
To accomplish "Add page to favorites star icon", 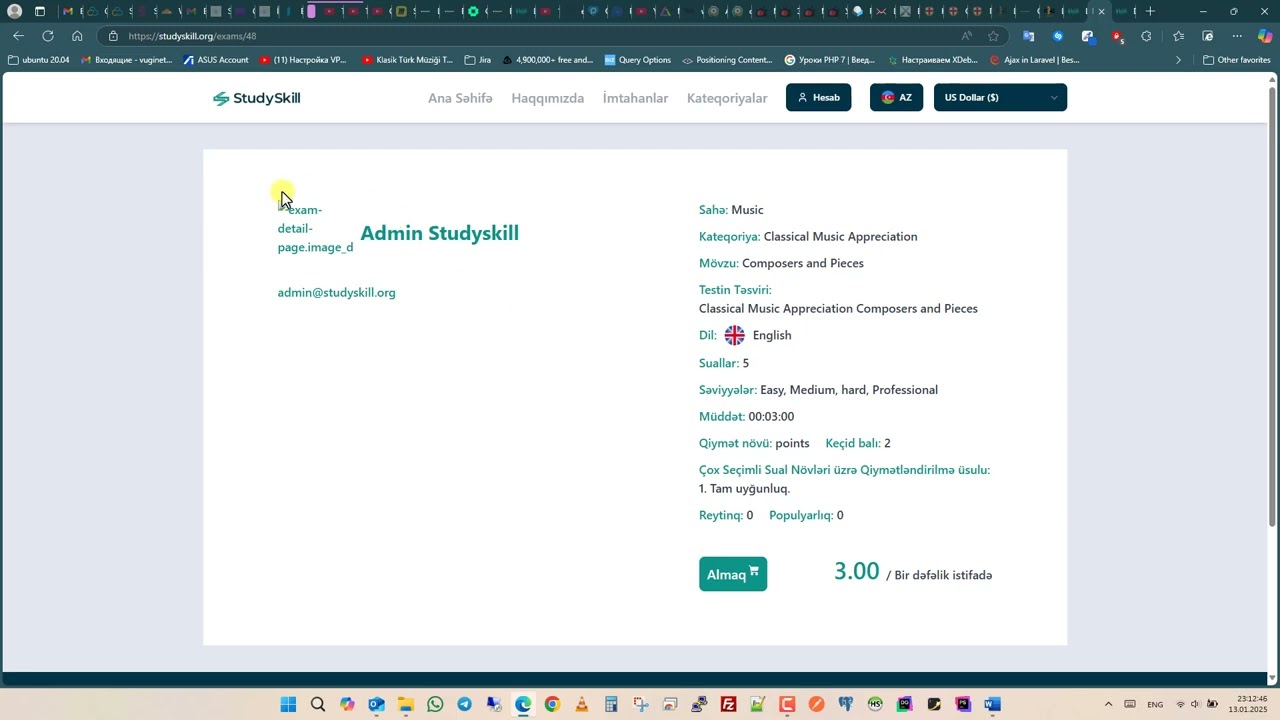I will click(993, 36).
